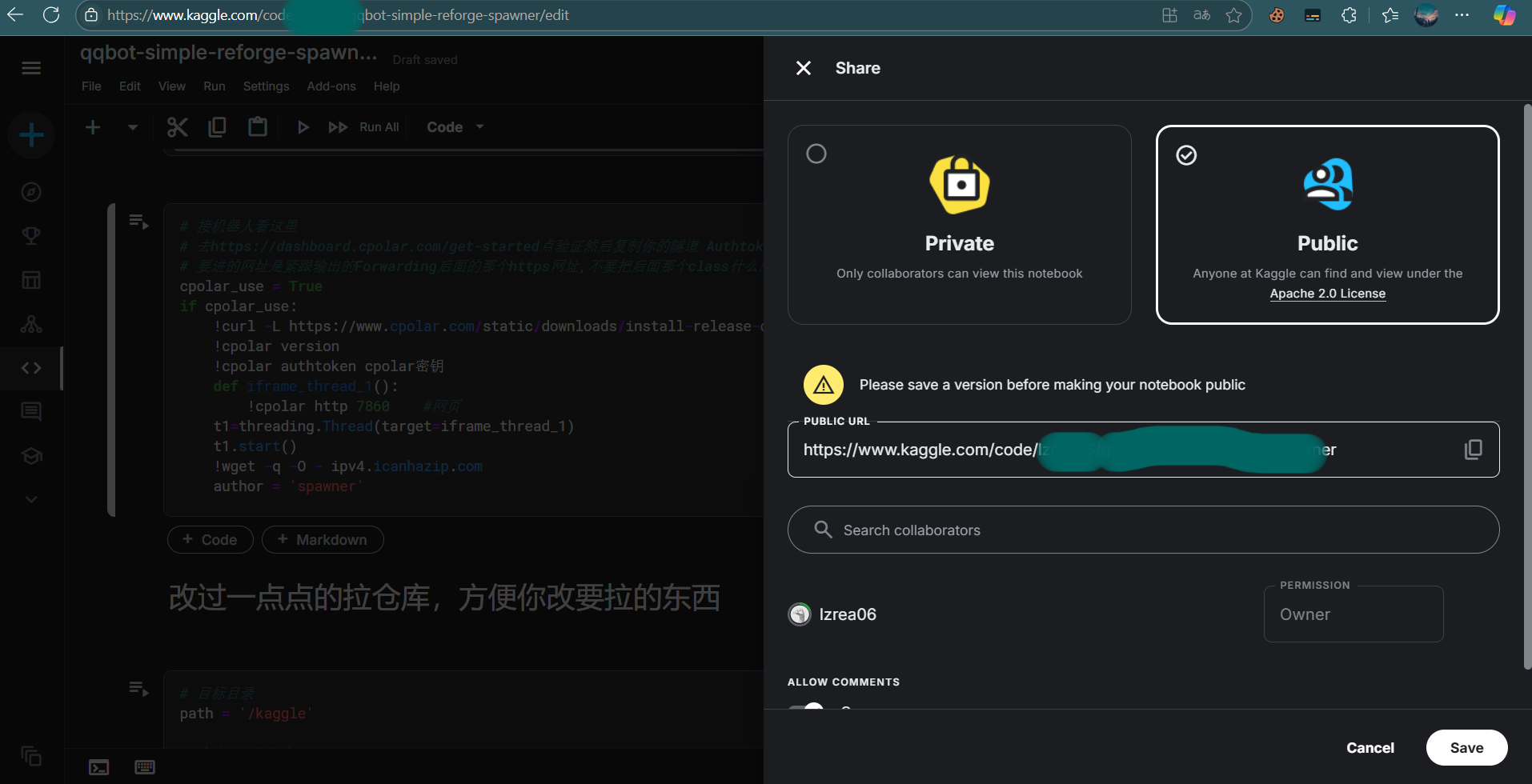Viewport: 1532px width, 784px height.
Task: Open Learn graduation cap icon in sidebar
Action: click(31, 456)
